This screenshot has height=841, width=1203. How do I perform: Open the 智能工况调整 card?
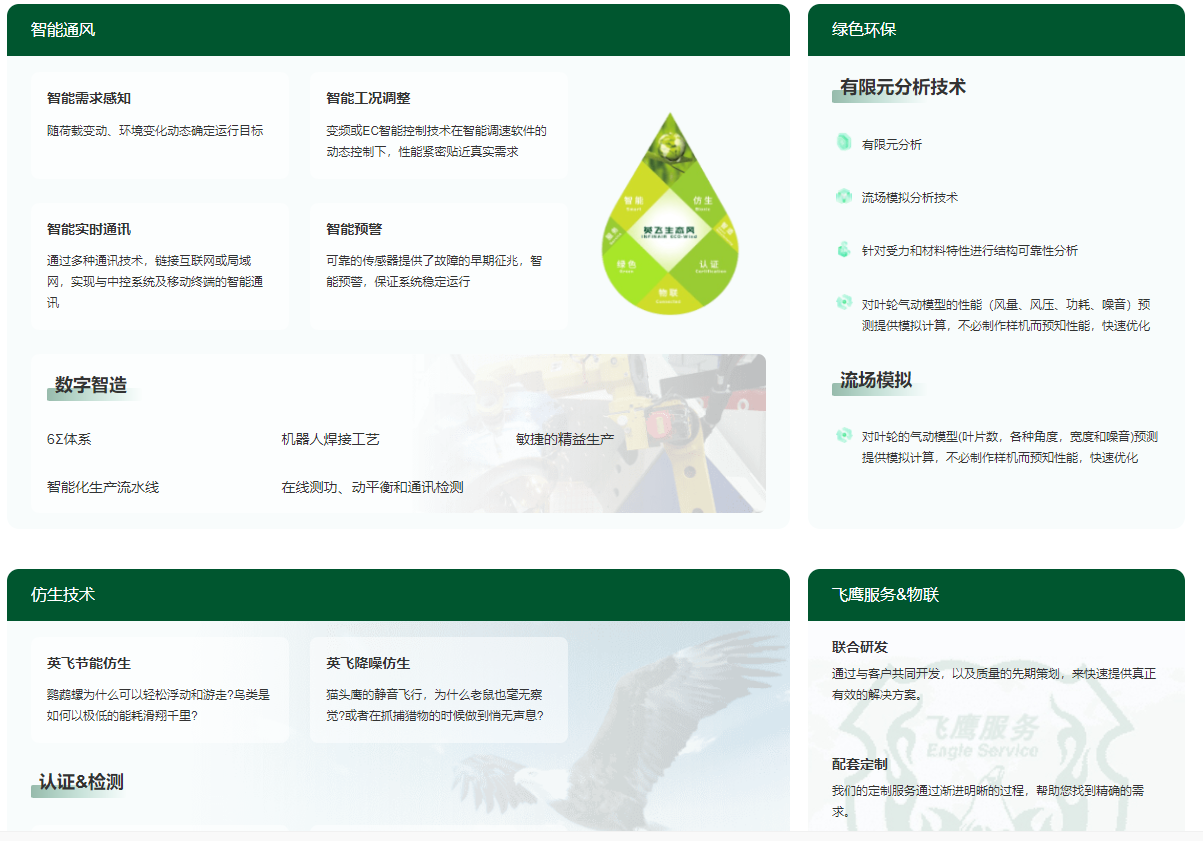(438, 124)
